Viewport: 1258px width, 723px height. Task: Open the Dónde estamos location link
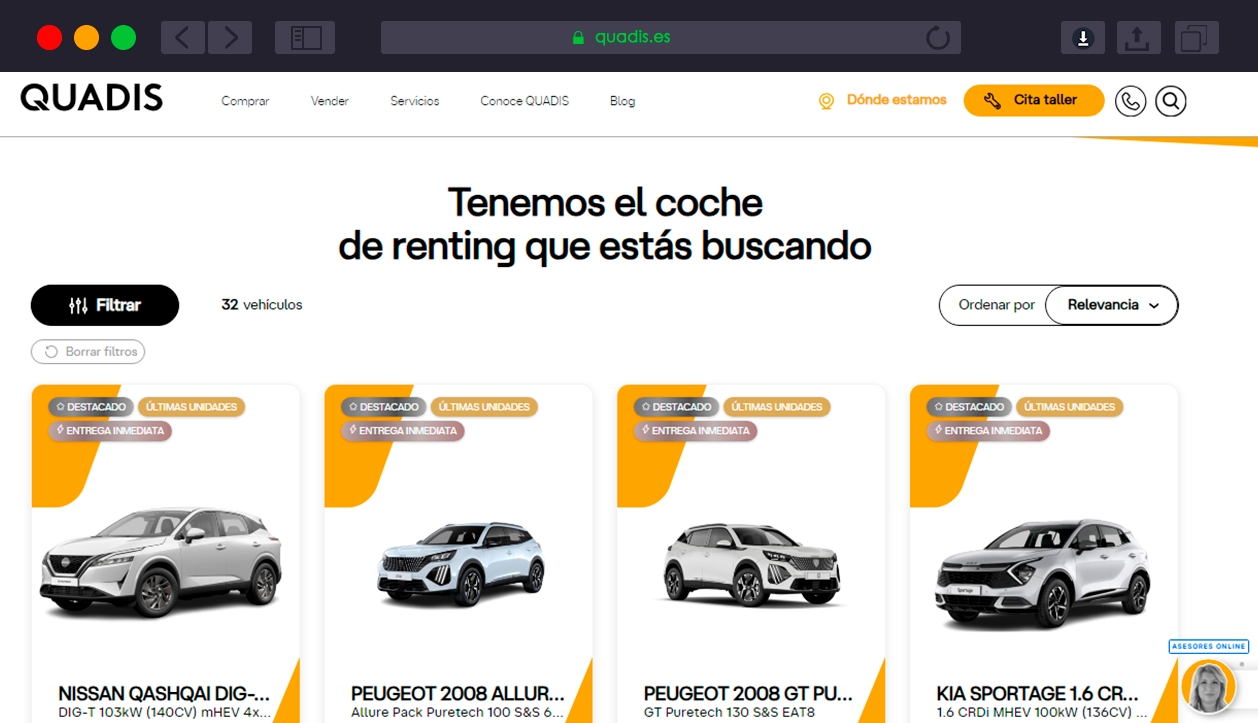coord(883,100)
